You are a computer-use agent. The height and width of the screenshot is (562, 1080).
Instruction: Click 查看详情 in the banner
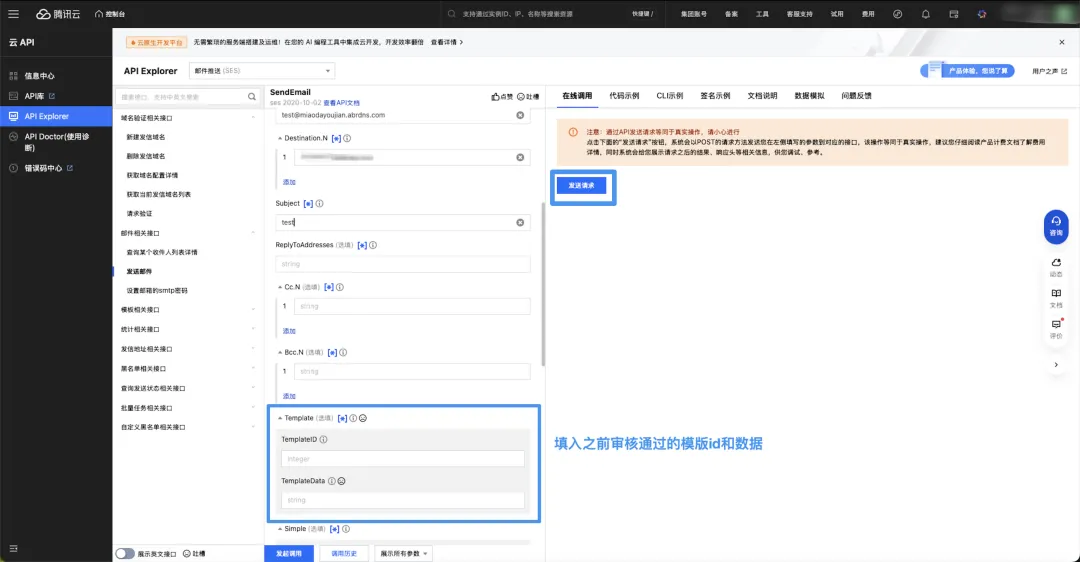click(446, 42)
